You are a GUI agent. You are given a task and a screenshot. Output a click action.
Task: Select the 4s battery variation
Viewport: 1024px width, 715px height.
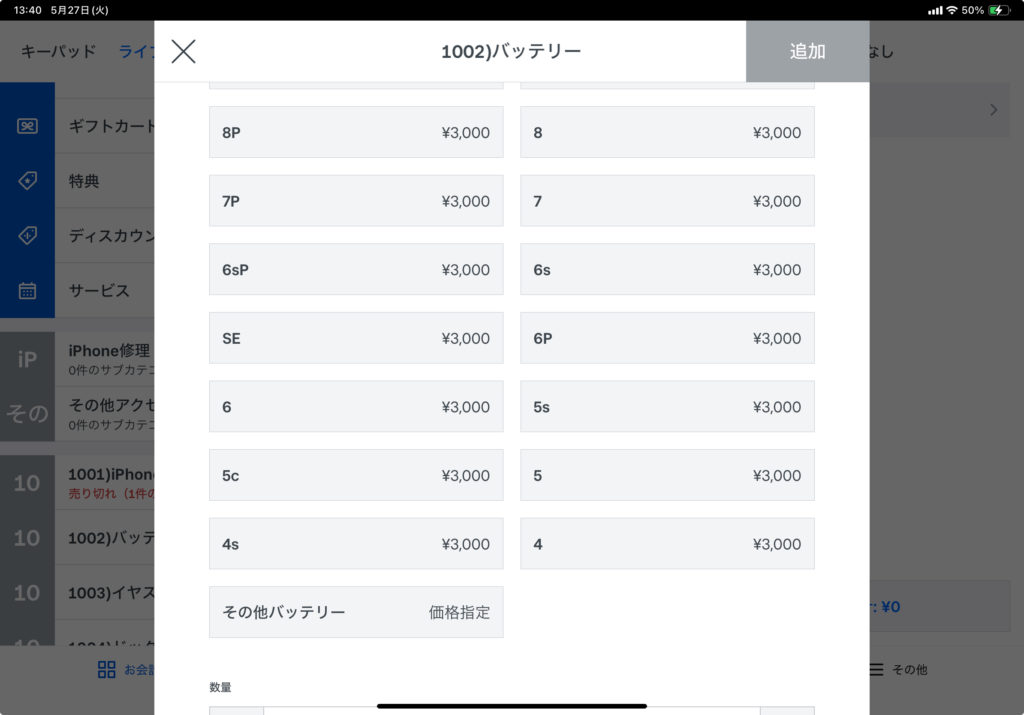(x=356, y=544)
